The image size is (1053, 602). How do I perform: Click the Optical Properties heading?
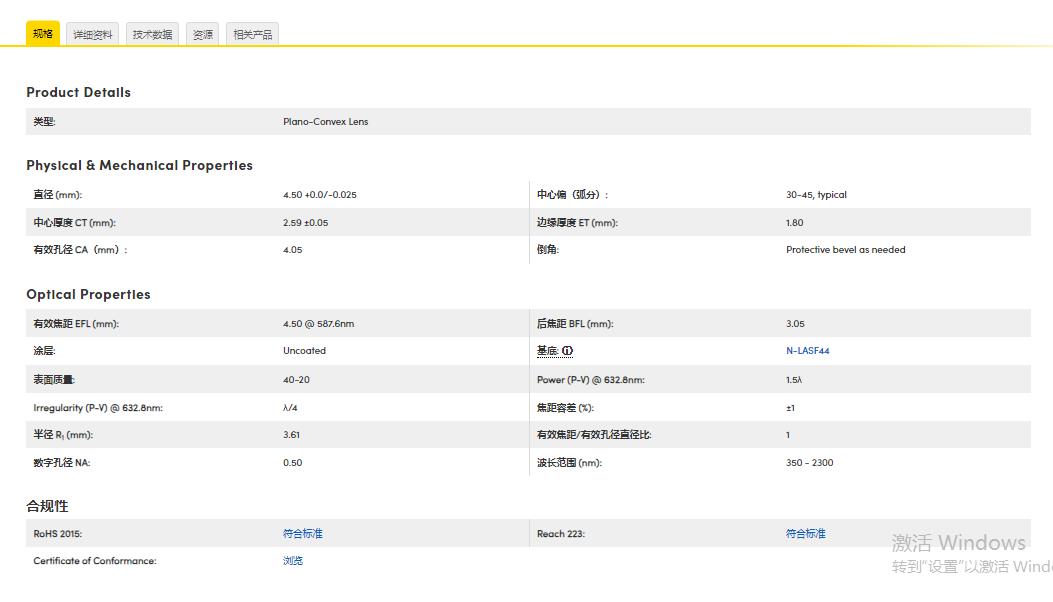[88, 294]
